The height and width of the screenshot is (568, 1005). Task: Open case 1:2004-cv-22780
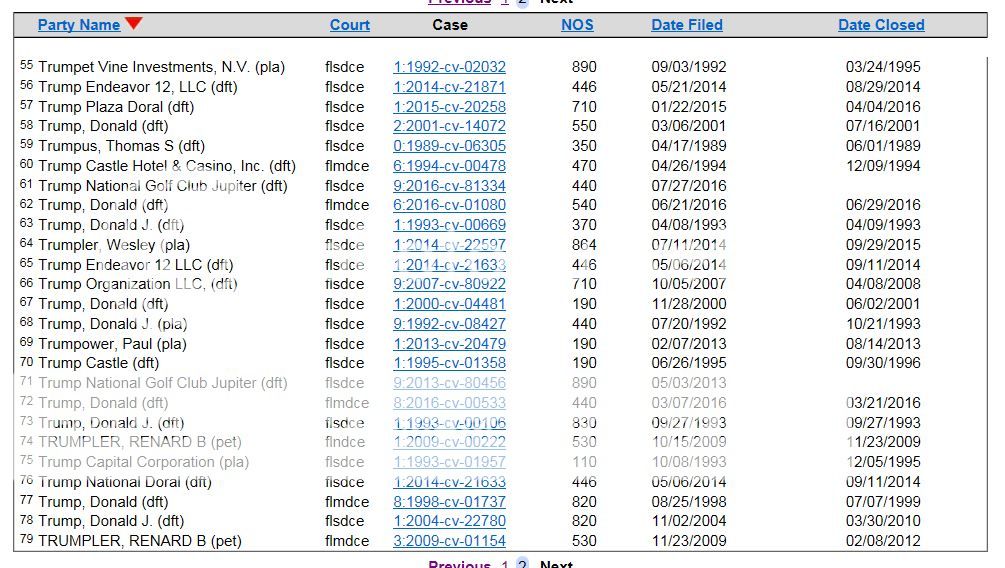449,520
